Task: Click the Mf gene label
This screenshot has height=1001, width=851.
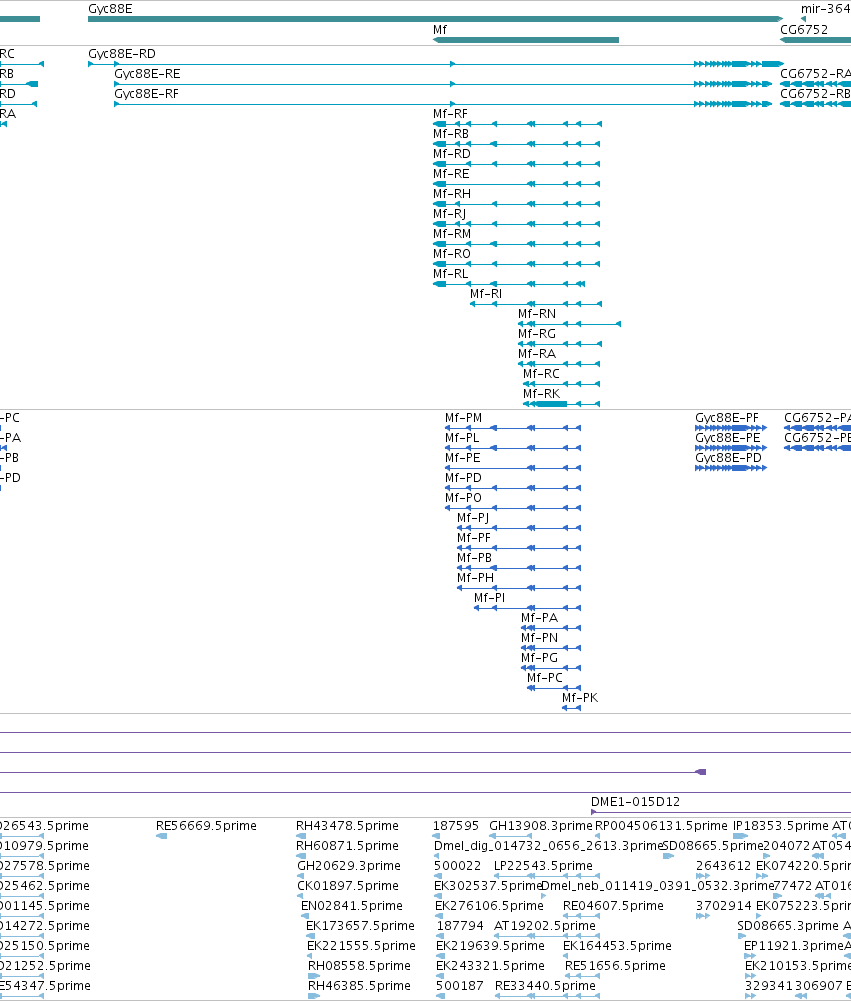Action: point(440,29)
